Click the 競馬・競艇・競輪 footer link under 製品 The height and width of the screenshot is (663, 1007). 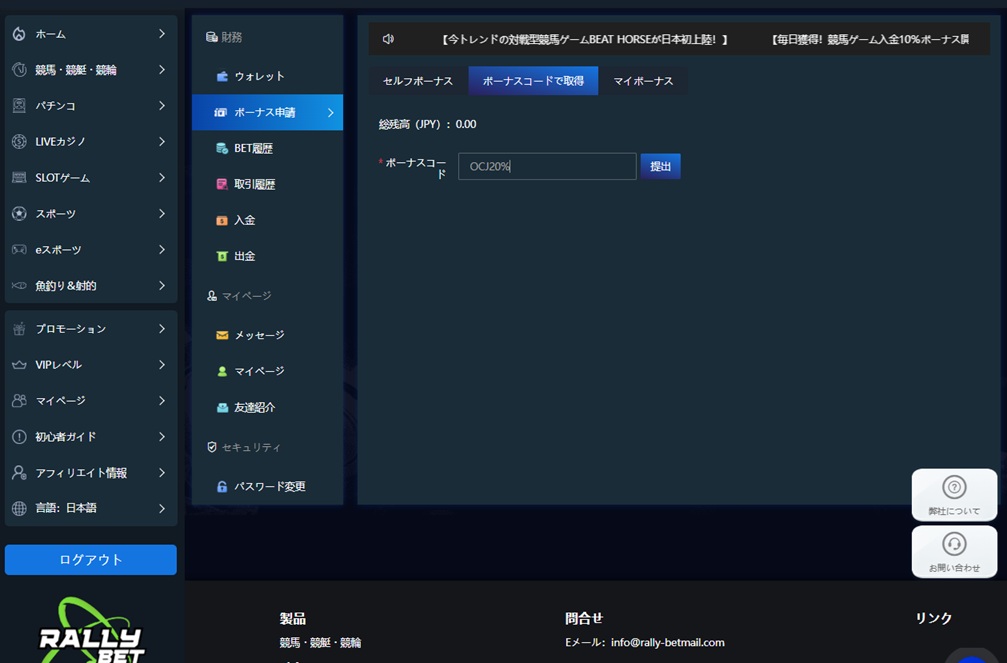tap(320, 642)
